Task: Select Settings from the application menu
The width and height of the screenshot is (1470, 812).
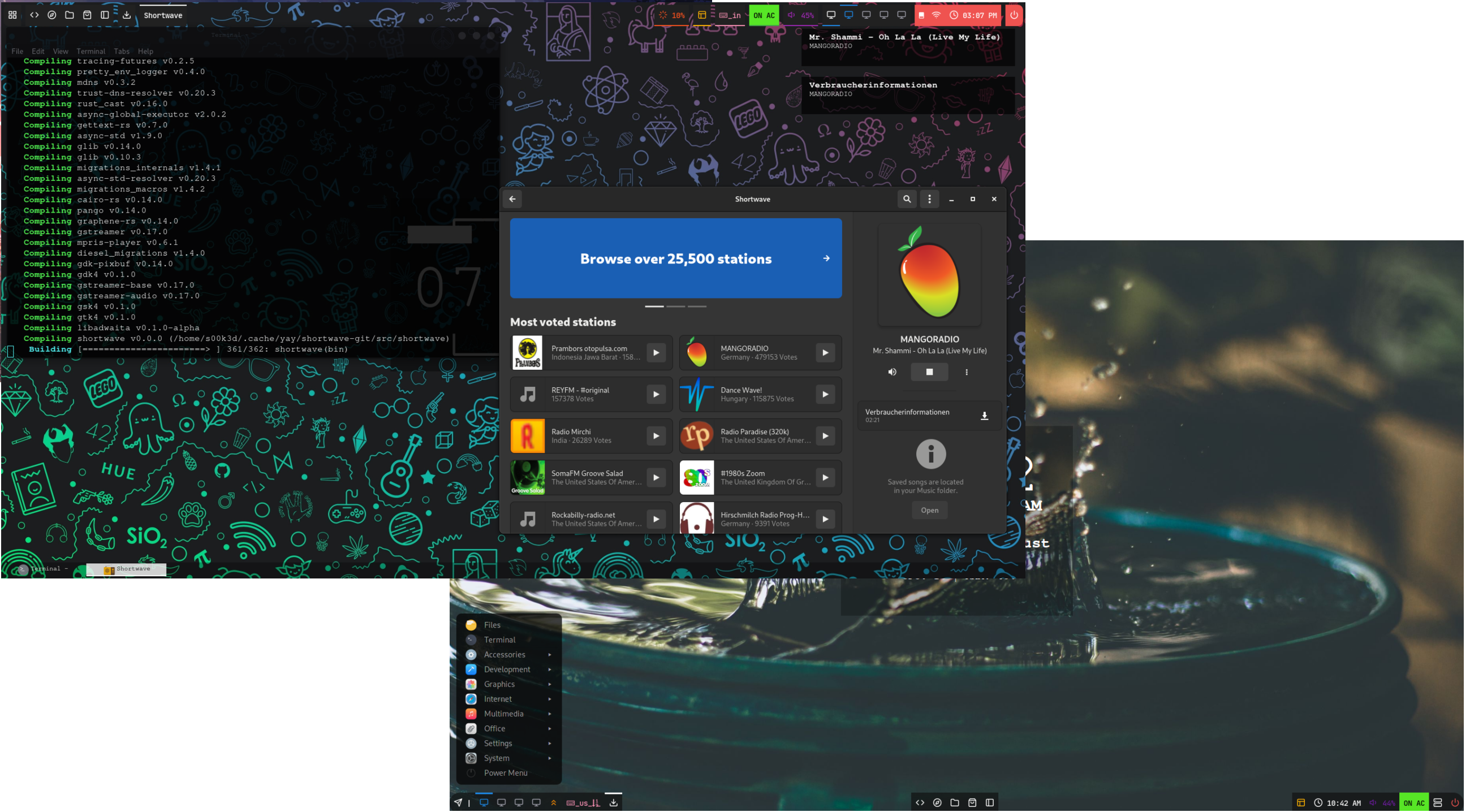Action: point(499,743)
